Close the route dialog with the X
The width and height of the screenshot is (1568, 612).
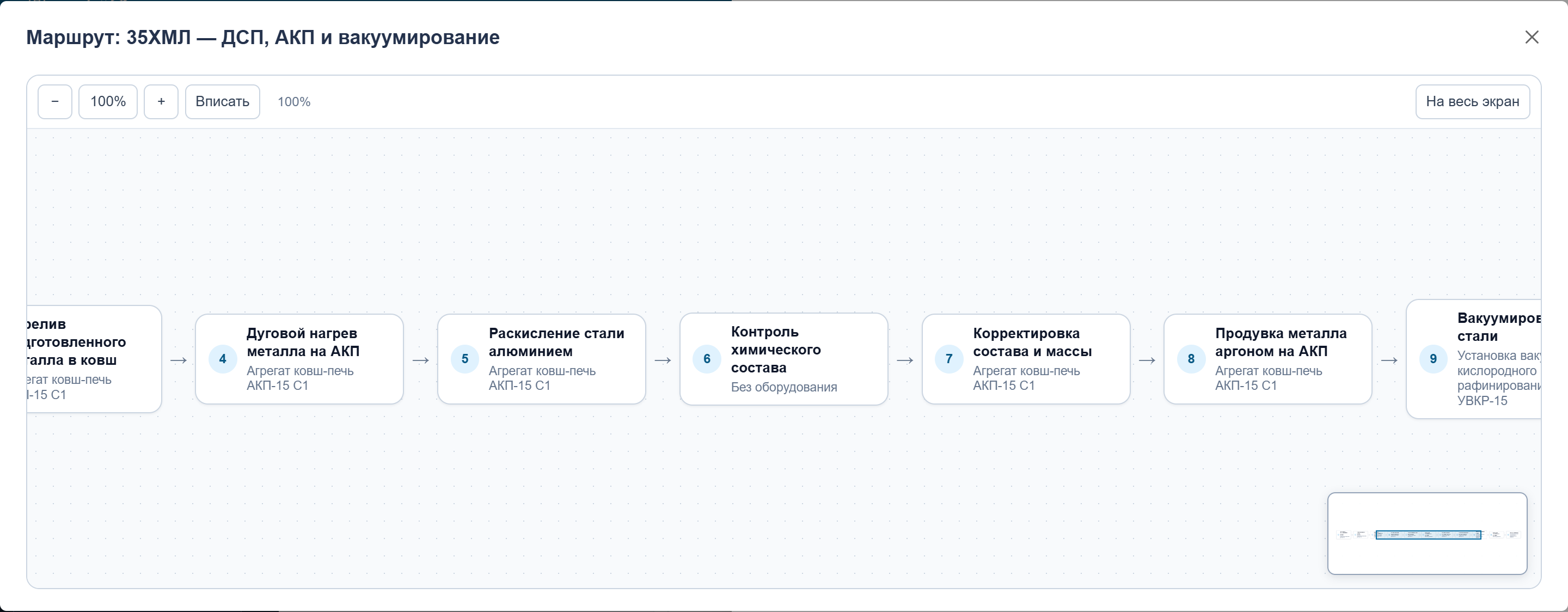1532,37
